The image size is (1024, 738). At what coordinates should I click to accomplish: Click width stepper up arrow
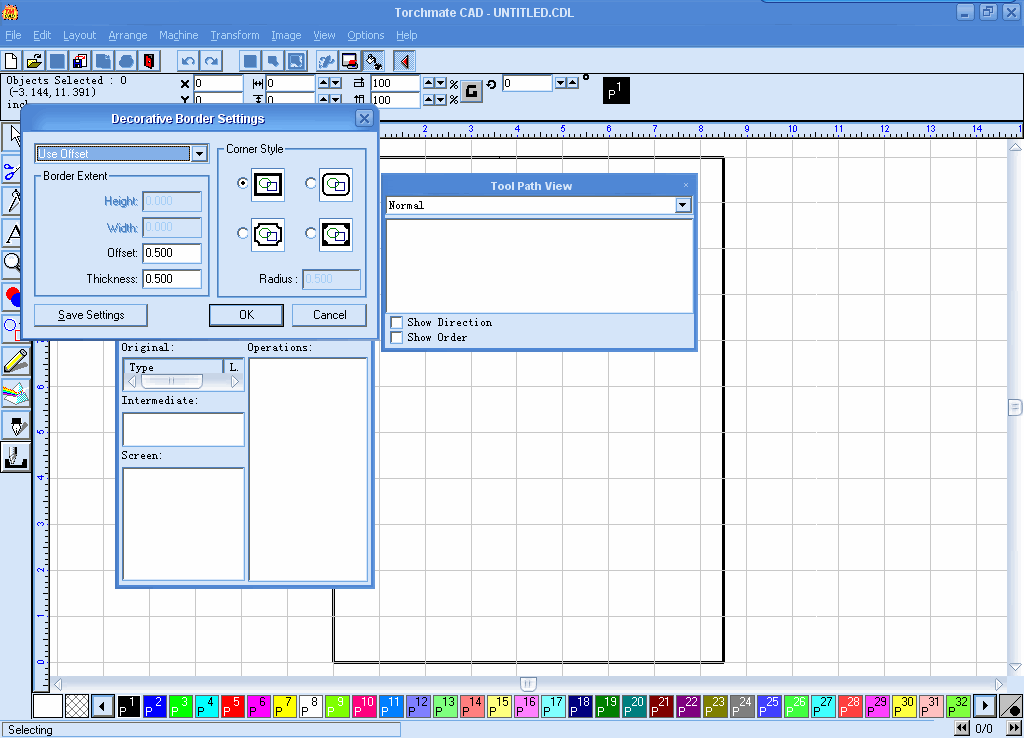(323, 83)
